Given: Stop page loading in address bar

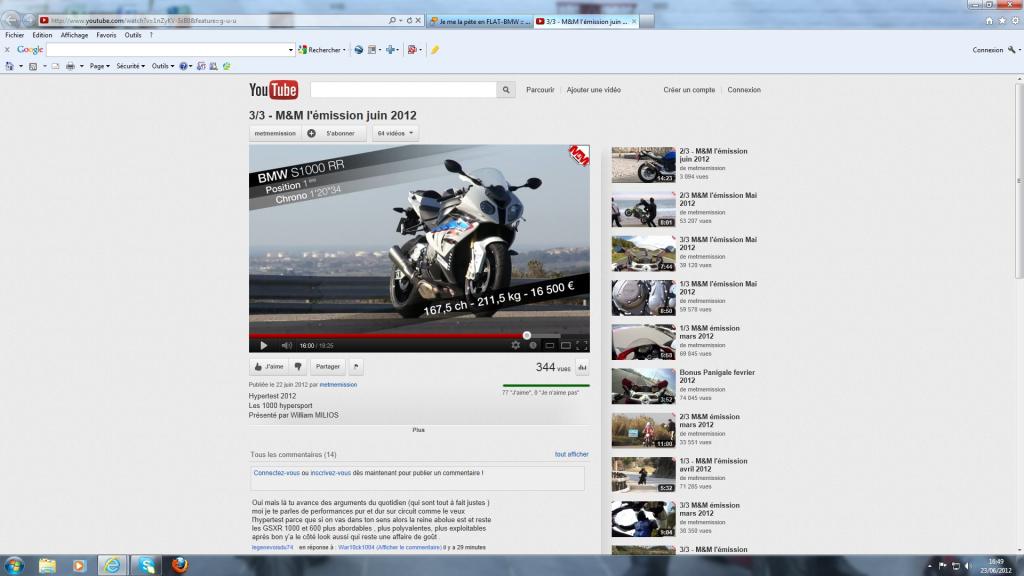Looking at the screenshot, I should pyautogui.click(x=419, y=20).
